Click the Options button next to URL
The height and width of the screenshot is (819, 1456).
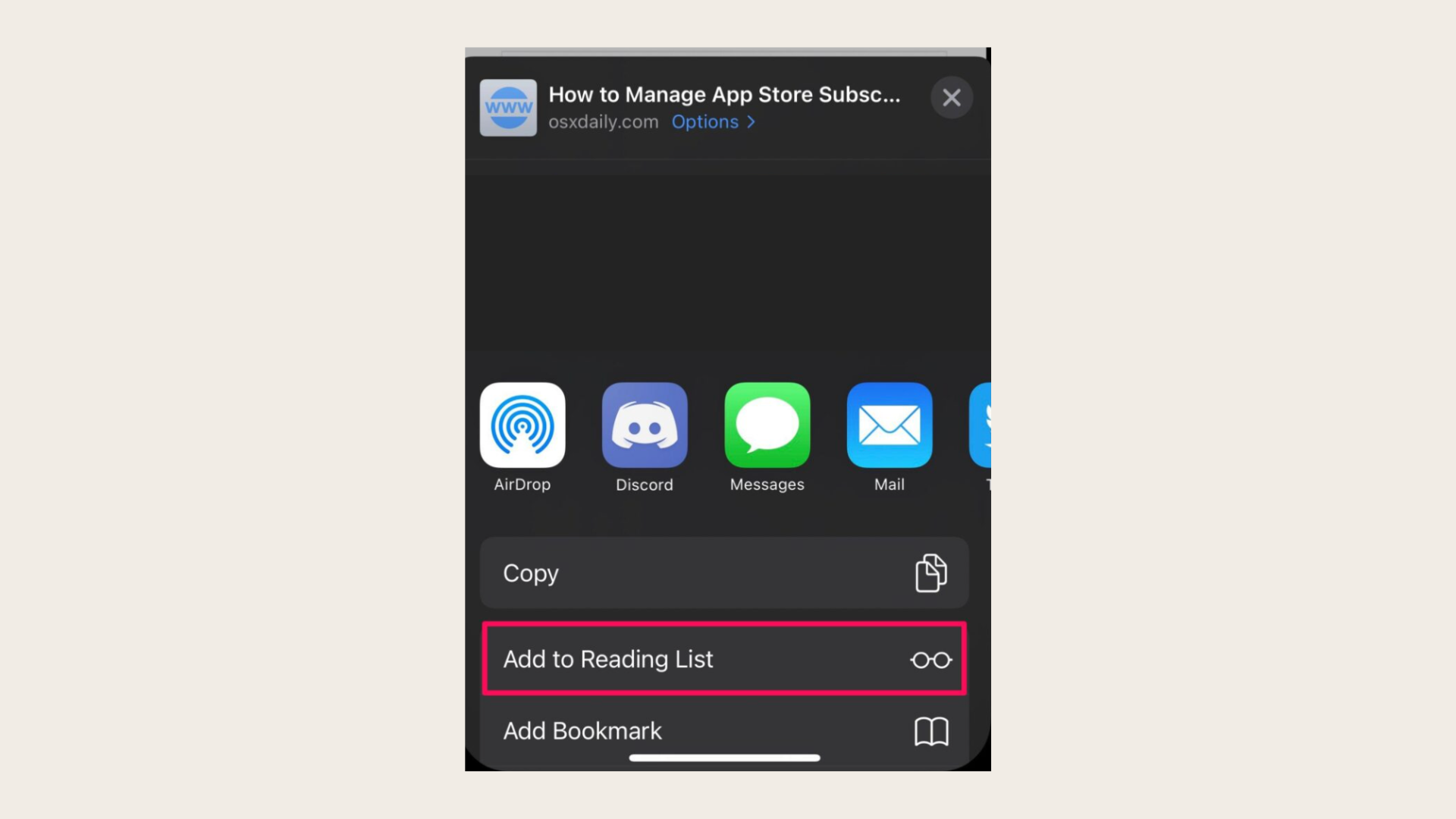coord(715,121)
